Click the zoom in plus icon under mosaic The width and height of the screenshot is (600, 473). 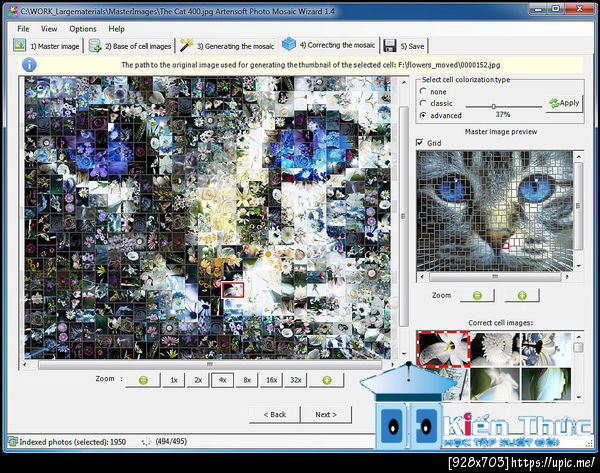326,380
